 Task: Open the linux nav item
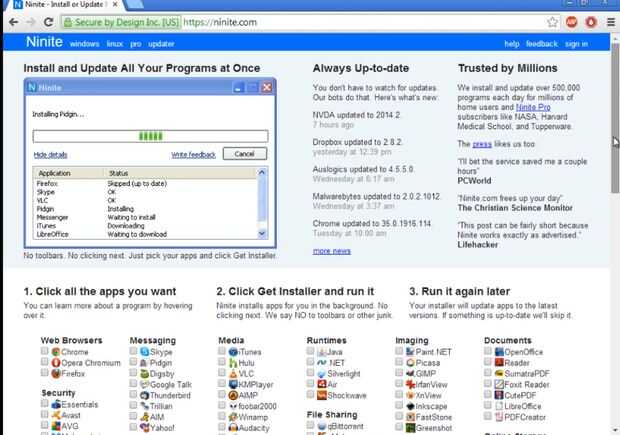tap(115, 44)
